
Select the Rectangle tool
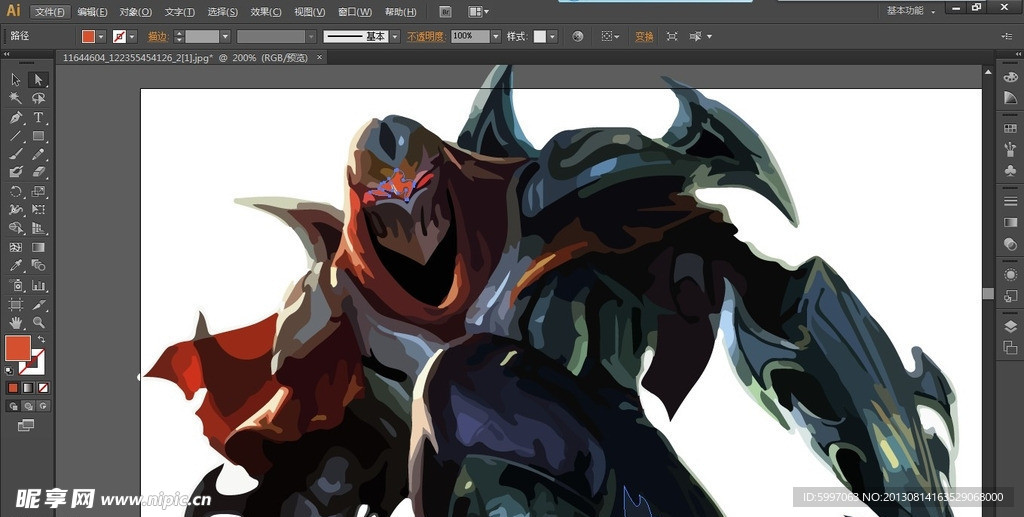point(39,136)
